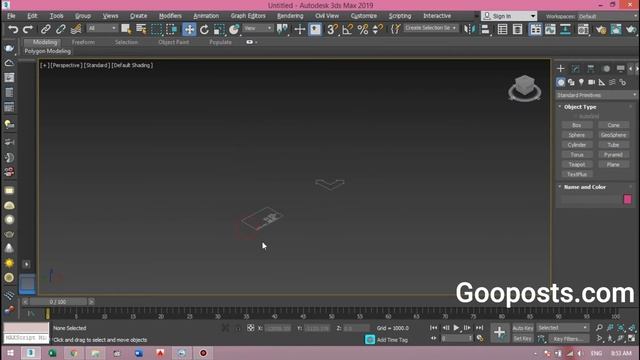Open the Render Setup icon
The height and width of the screenshot is (360, 640).
point(600,29)
